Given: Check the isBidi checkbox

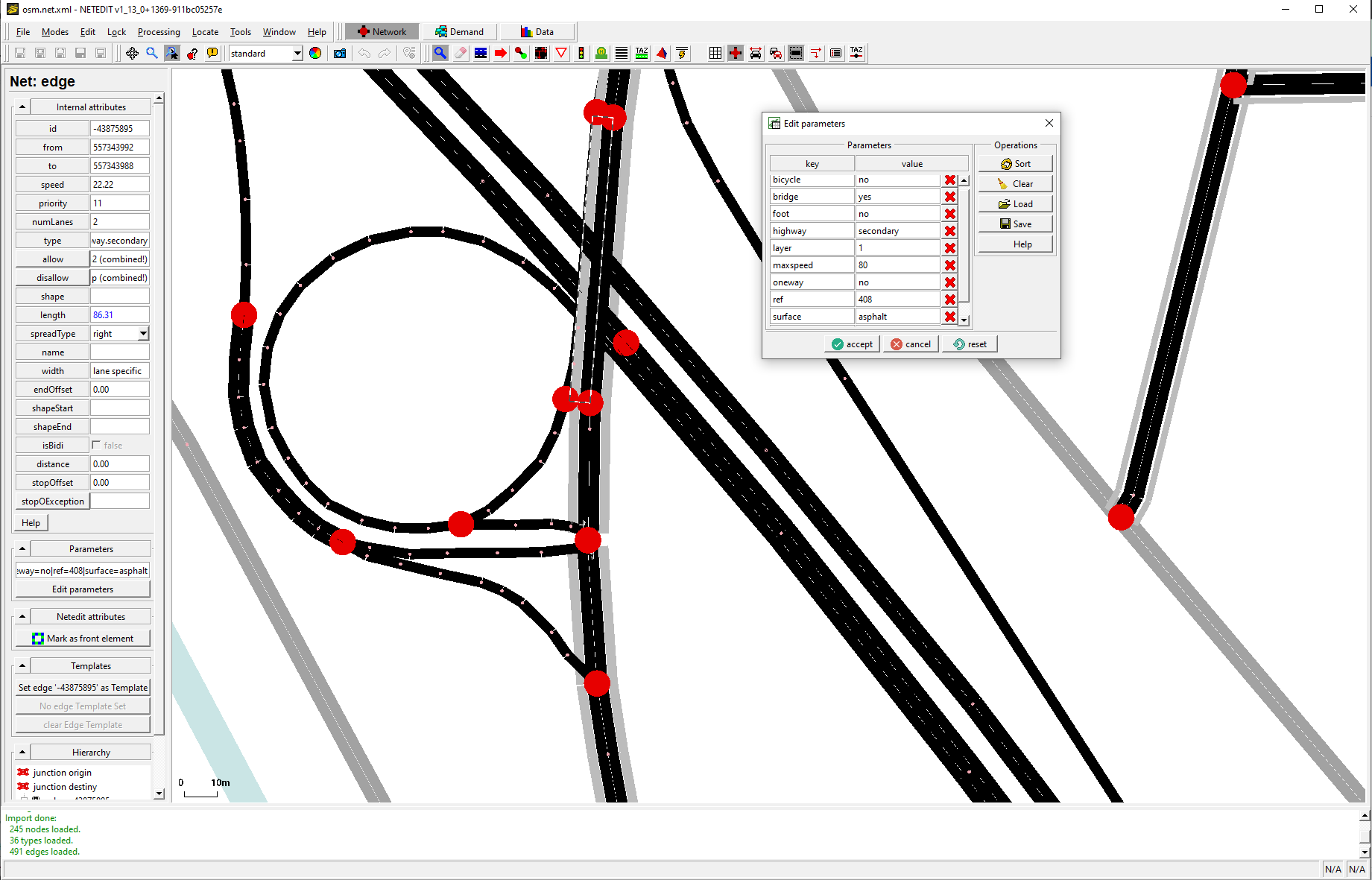Looking at the screenshot, I should pyautogui.click(x=96, y=445).
